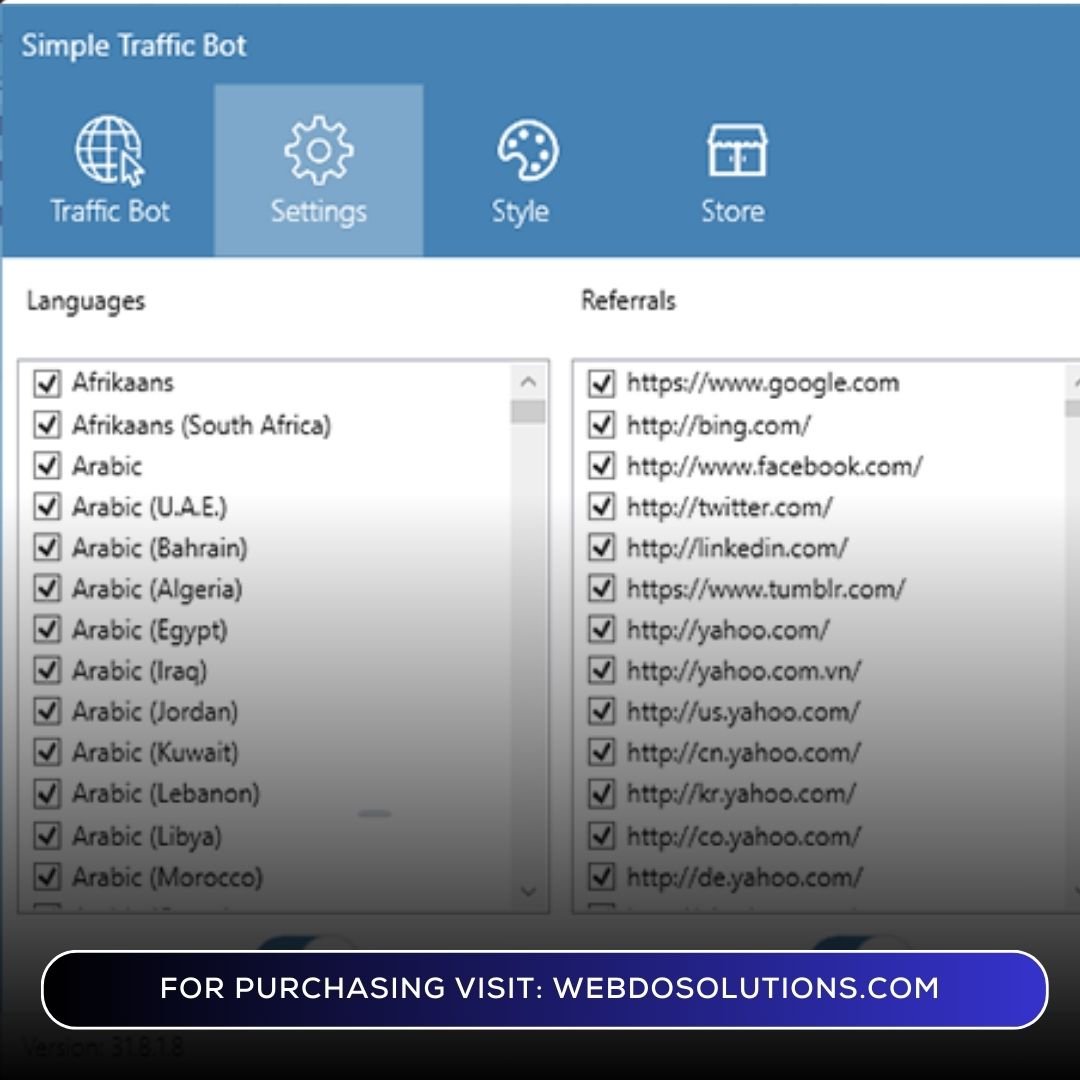The width and height of the screenshot is (1080, 1080).
Task: Toggle the Arabic (Morocco) checkbox
Action: coord(47,877)
